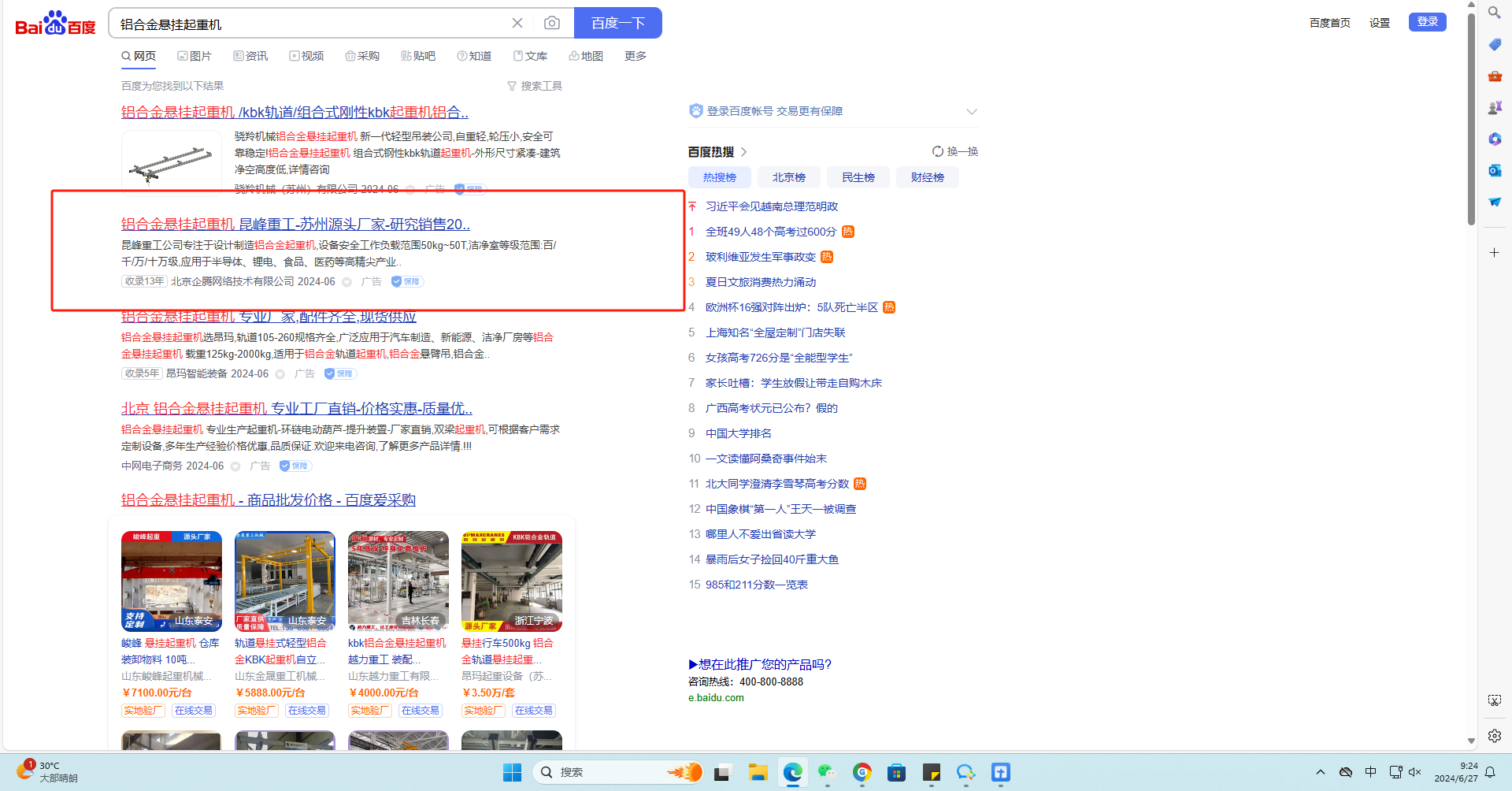Refresh hot list with 换一换
1512x791 pixels.
pos(955,151)
